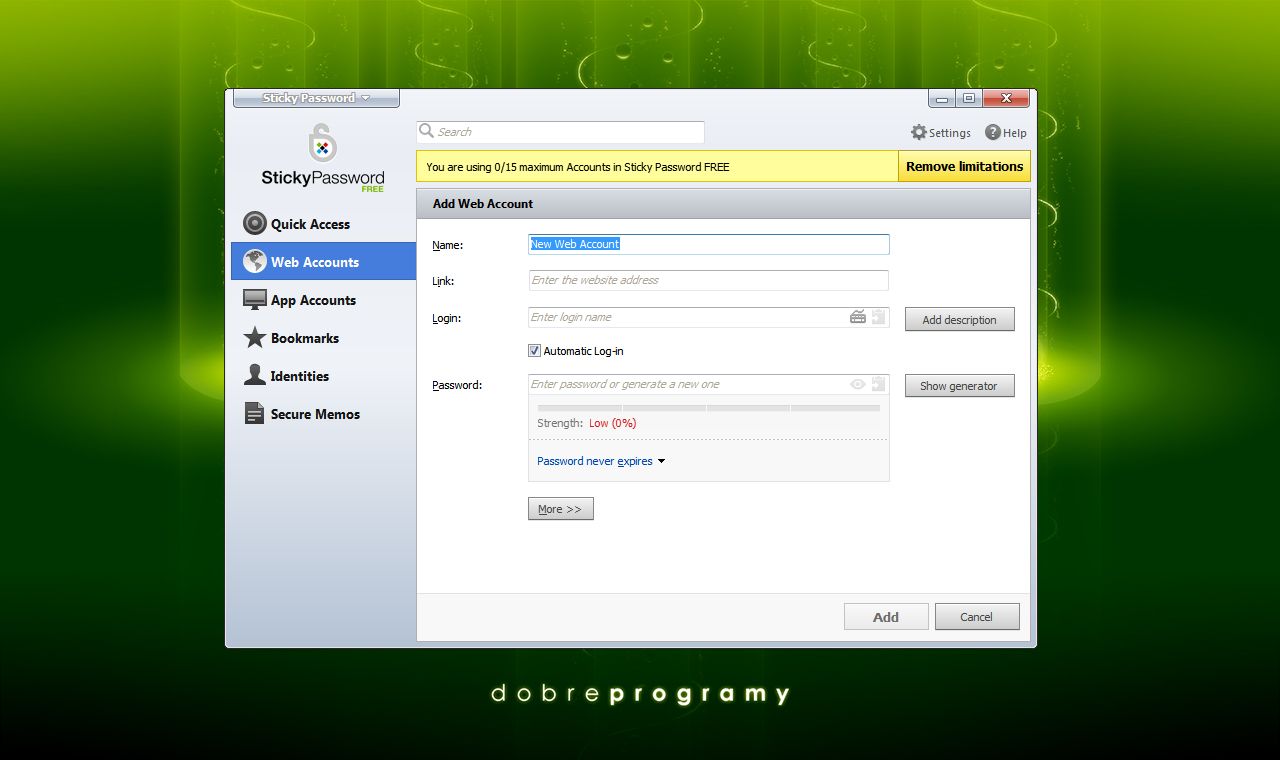
Task: Click Show generator button
Action: coord(959,386)
